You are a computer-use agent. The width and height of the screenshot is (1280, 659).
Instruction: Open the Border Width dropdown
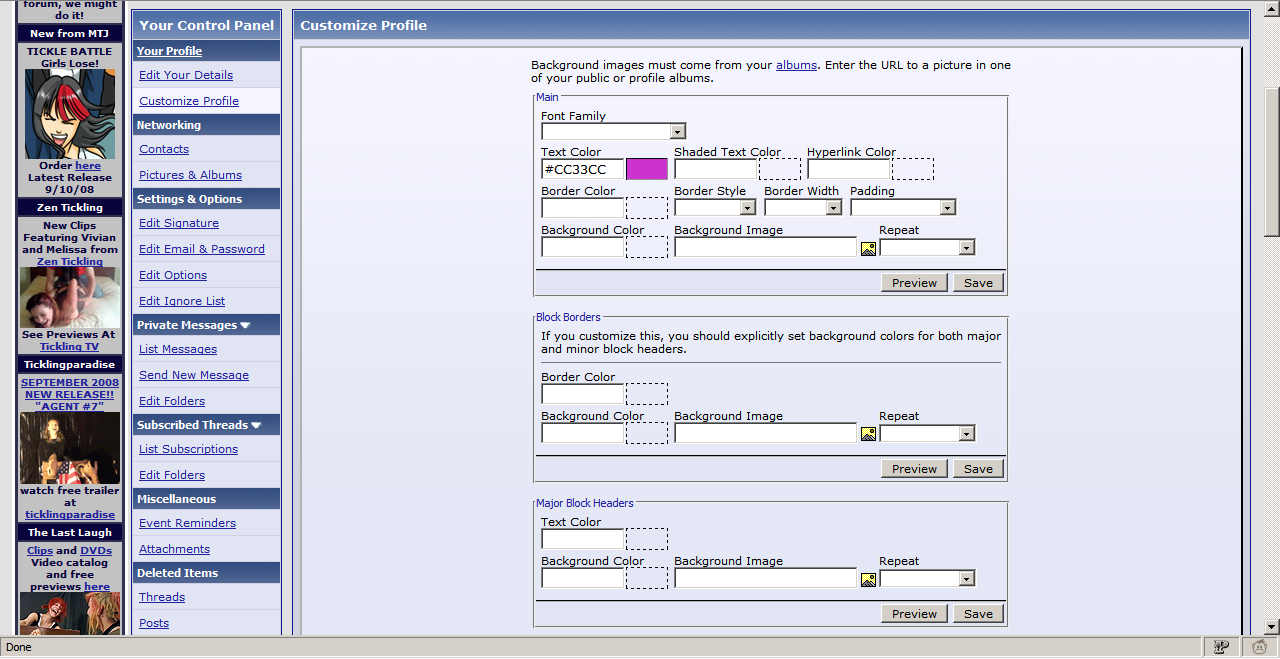pyautogui.click(x=833, y=208)
